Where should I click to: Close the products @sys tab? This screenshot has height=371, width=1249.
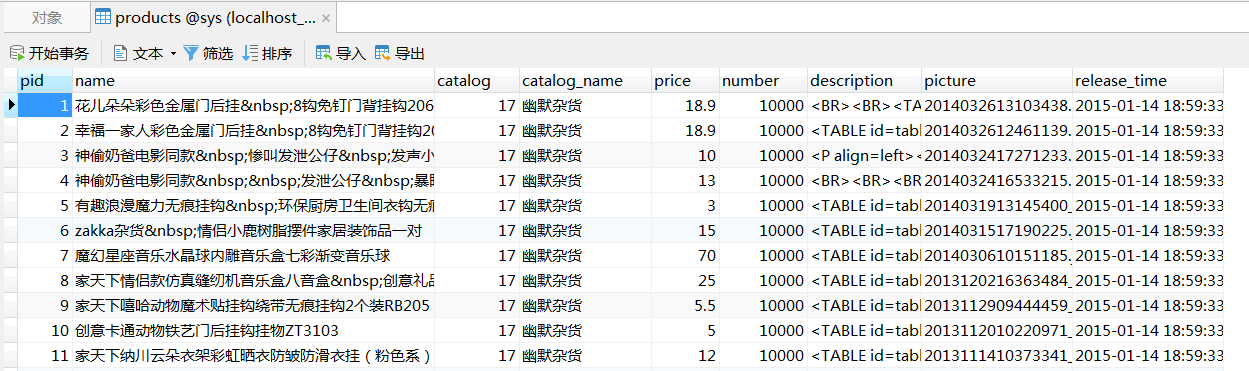(327, 18)
